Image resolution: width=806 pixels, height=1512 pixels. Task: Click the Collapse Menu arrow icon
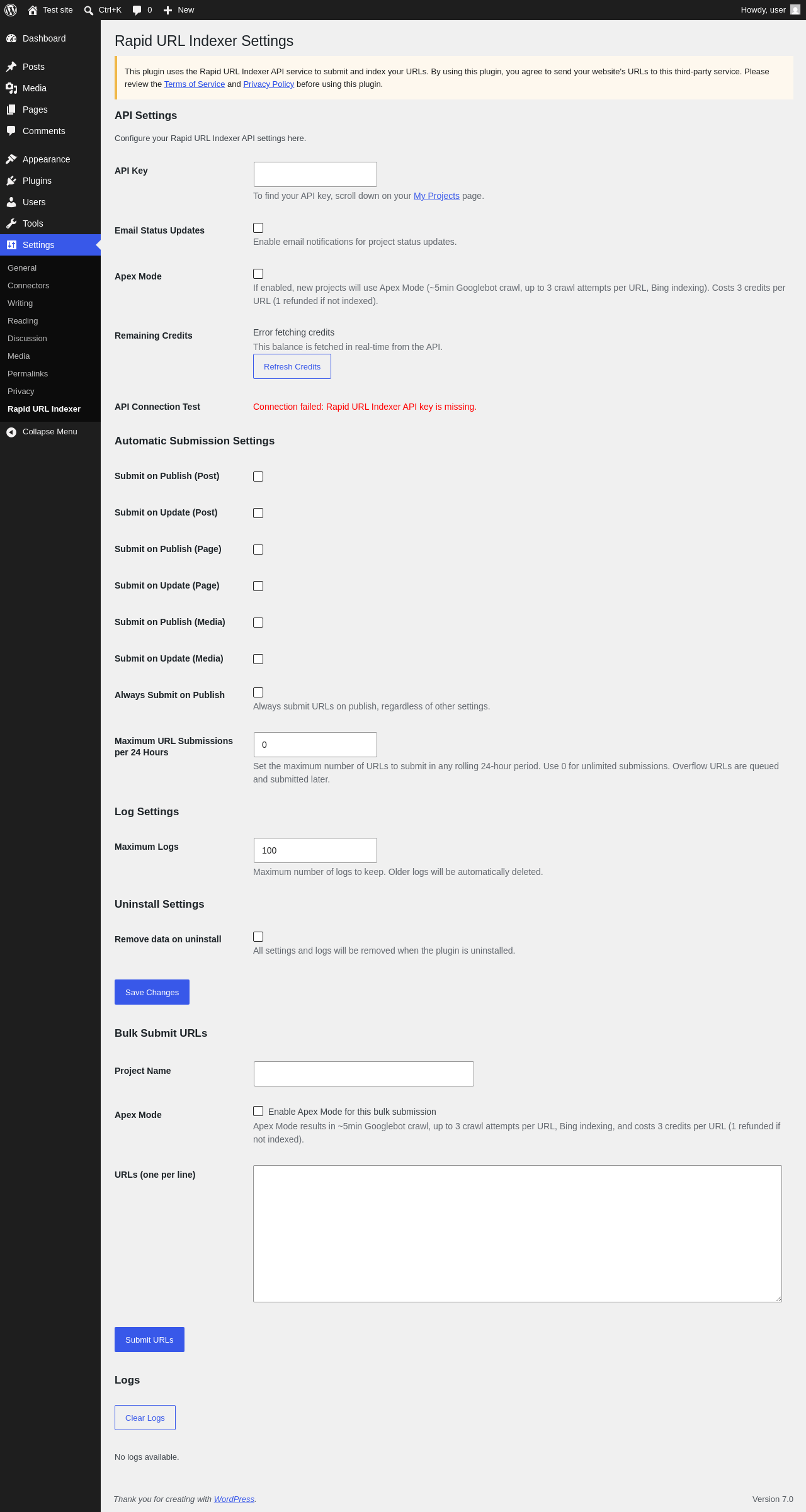coord(11,432)
